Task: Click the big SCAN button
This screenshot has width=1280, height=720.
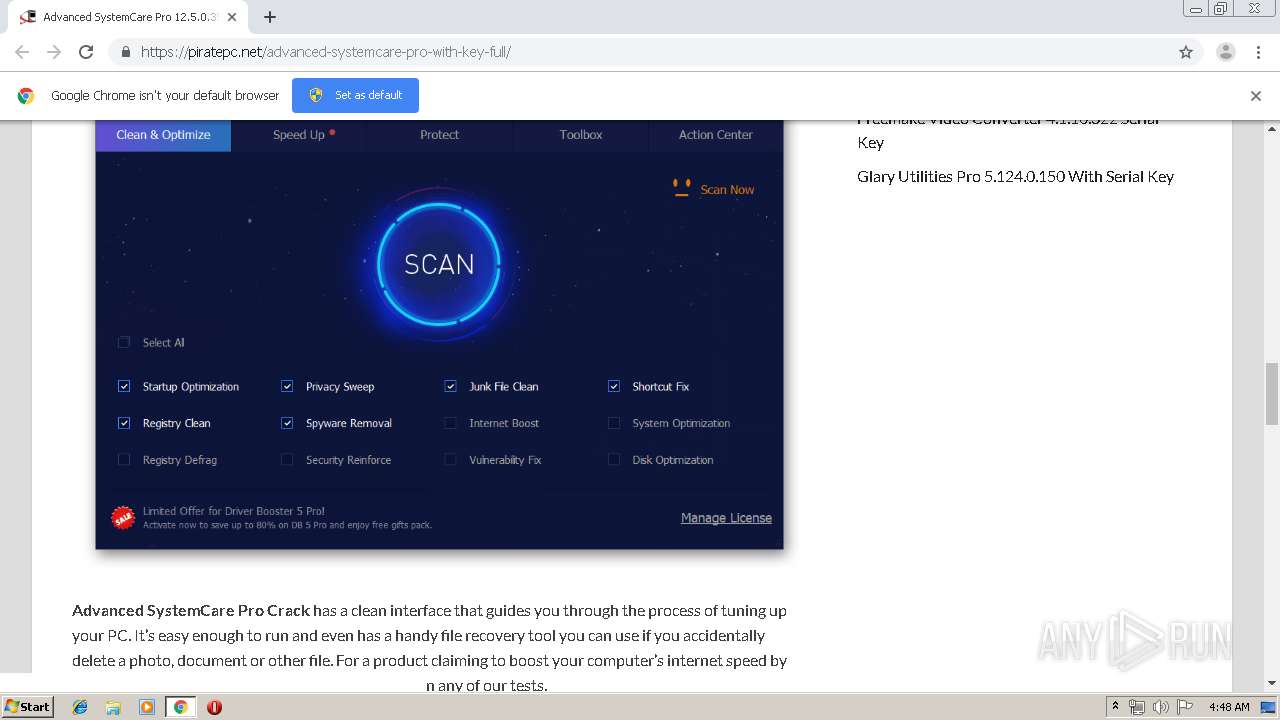Action: (439, 264)
